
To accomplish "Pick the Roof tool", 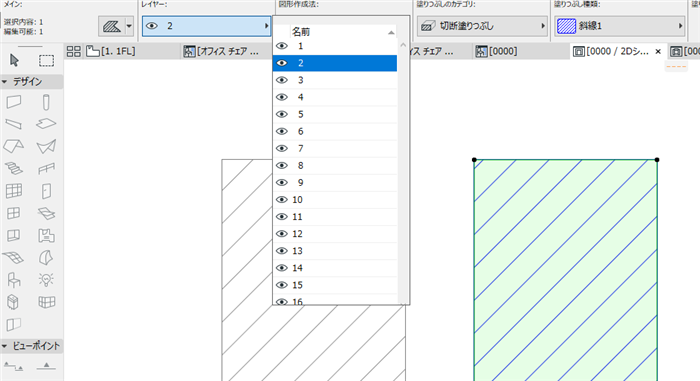I will pyautogui.click(x=14, y=146).
